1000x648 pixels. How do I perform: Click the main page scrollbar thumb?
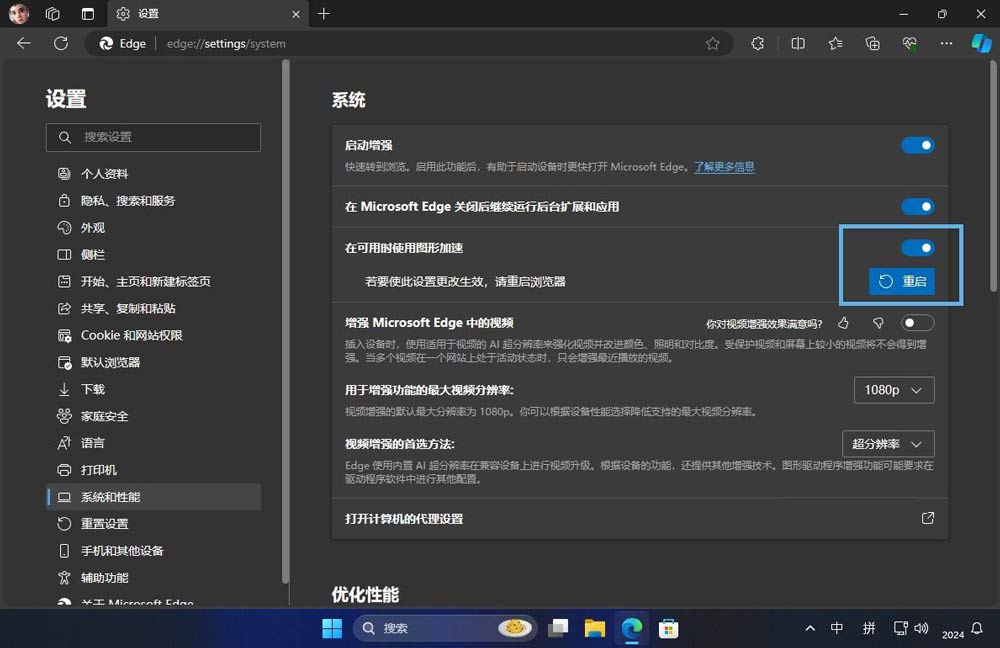click(x=993, y=177)
